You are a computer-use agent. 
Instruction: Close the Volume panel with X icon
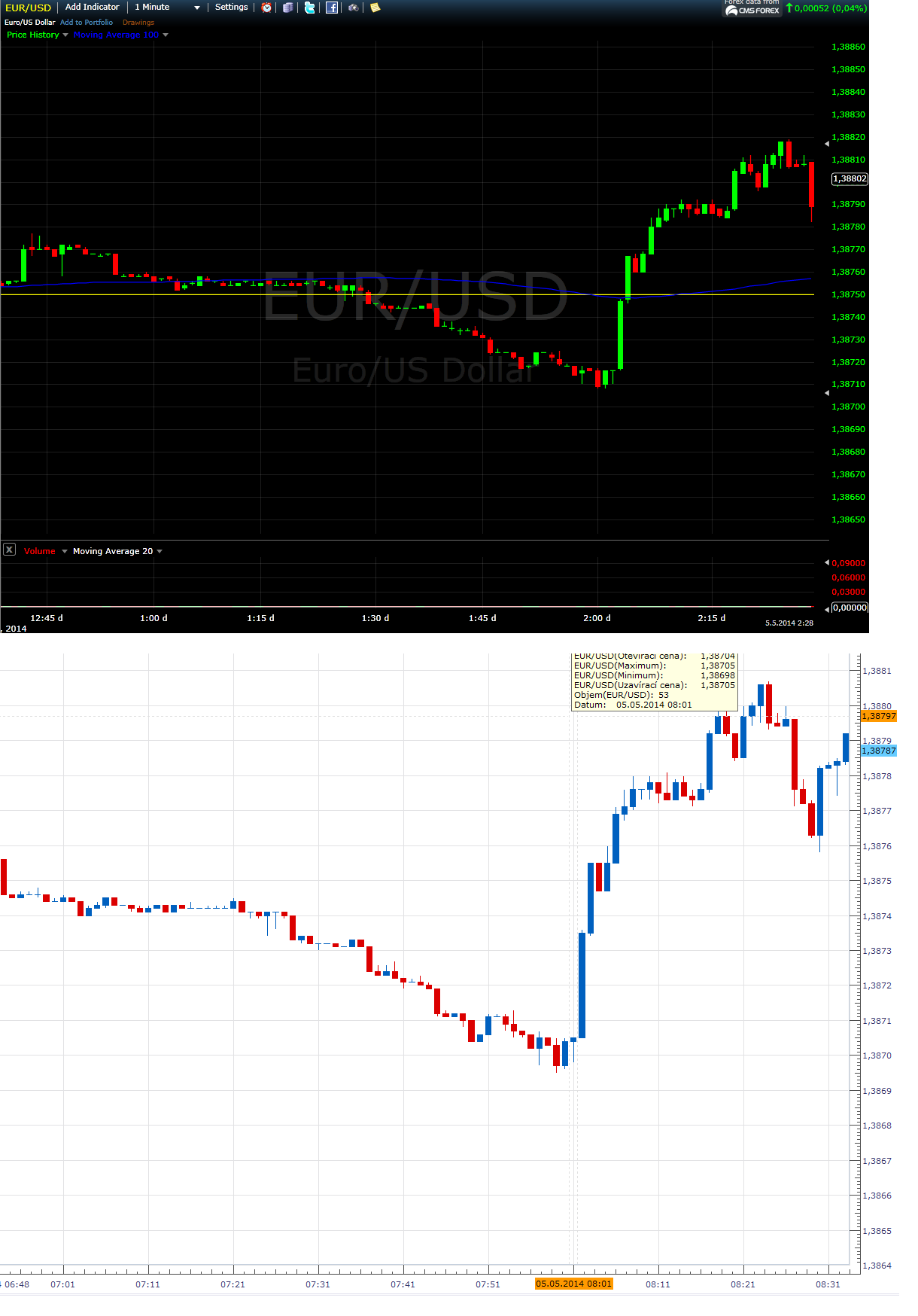[9, 550]
